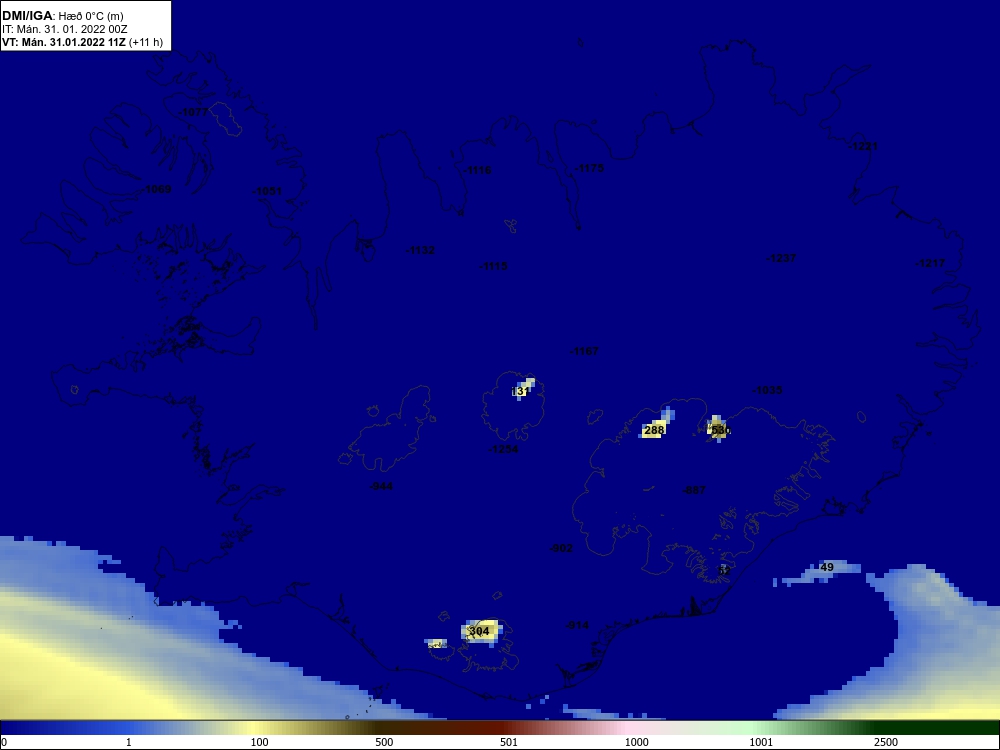Select the -914 map value
The image size is (1000, 750).
[x=578, y=626]
